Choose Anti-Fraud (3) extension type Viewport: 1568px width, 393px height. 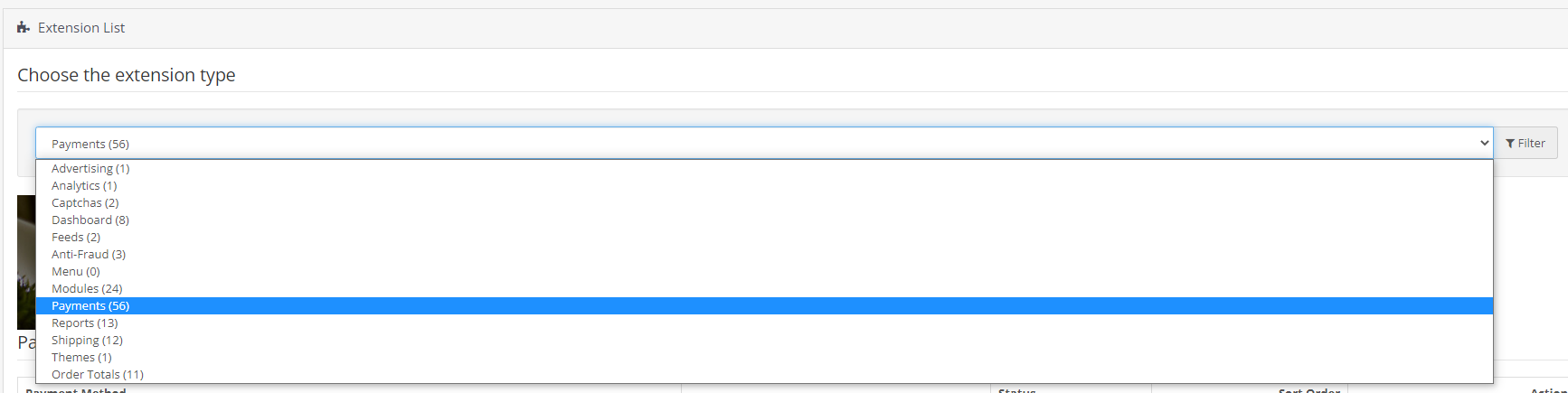tap(89, 255)
